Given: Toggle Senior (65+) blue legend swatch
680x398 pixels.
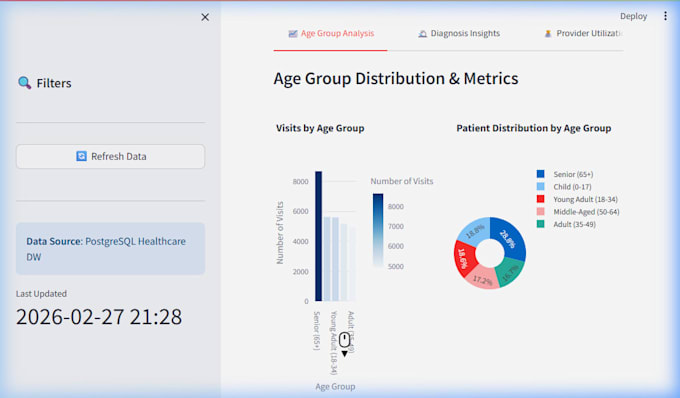Looking at the screenshot, I should pos(540,174).
